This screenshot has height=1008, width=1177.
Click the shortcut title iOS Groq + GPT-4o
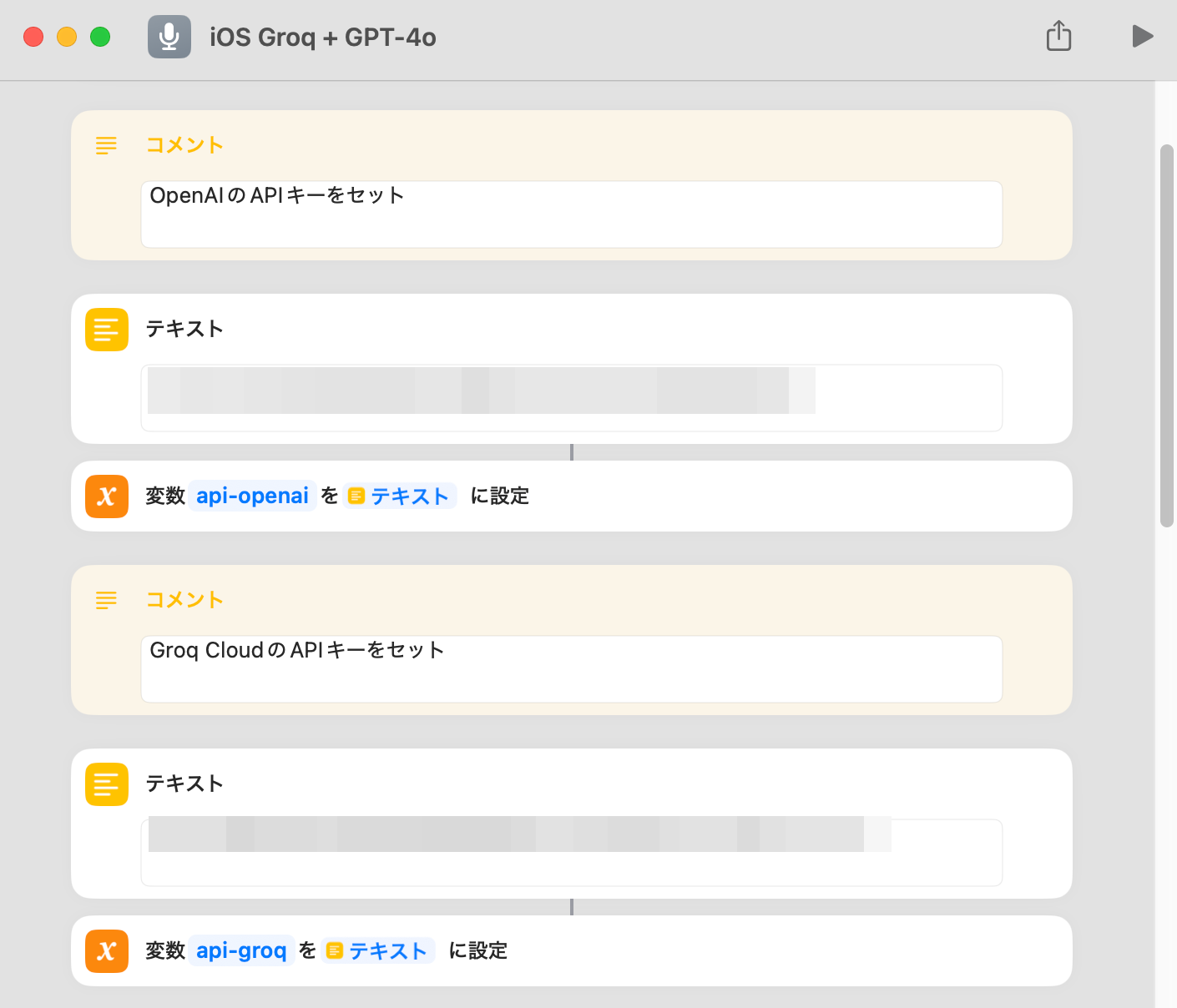point(322,38)
